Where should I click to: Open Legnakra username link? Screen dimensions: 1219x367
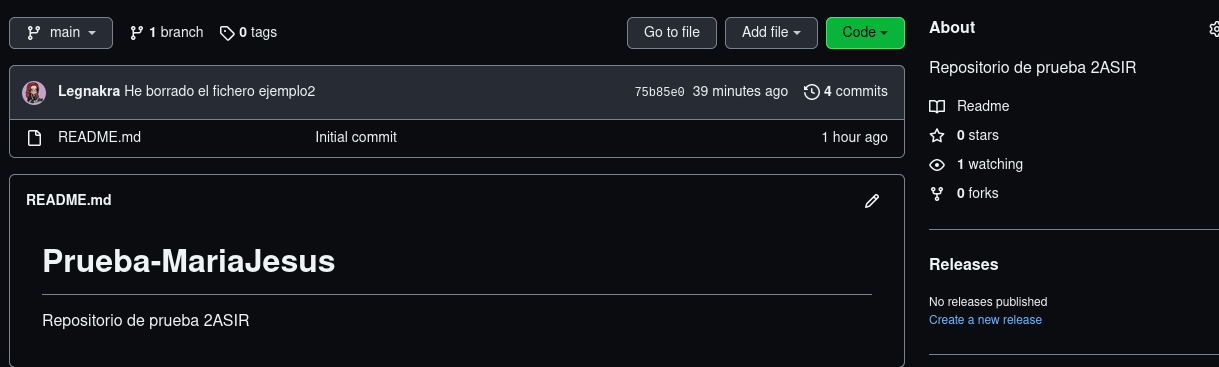pos(89,91)
